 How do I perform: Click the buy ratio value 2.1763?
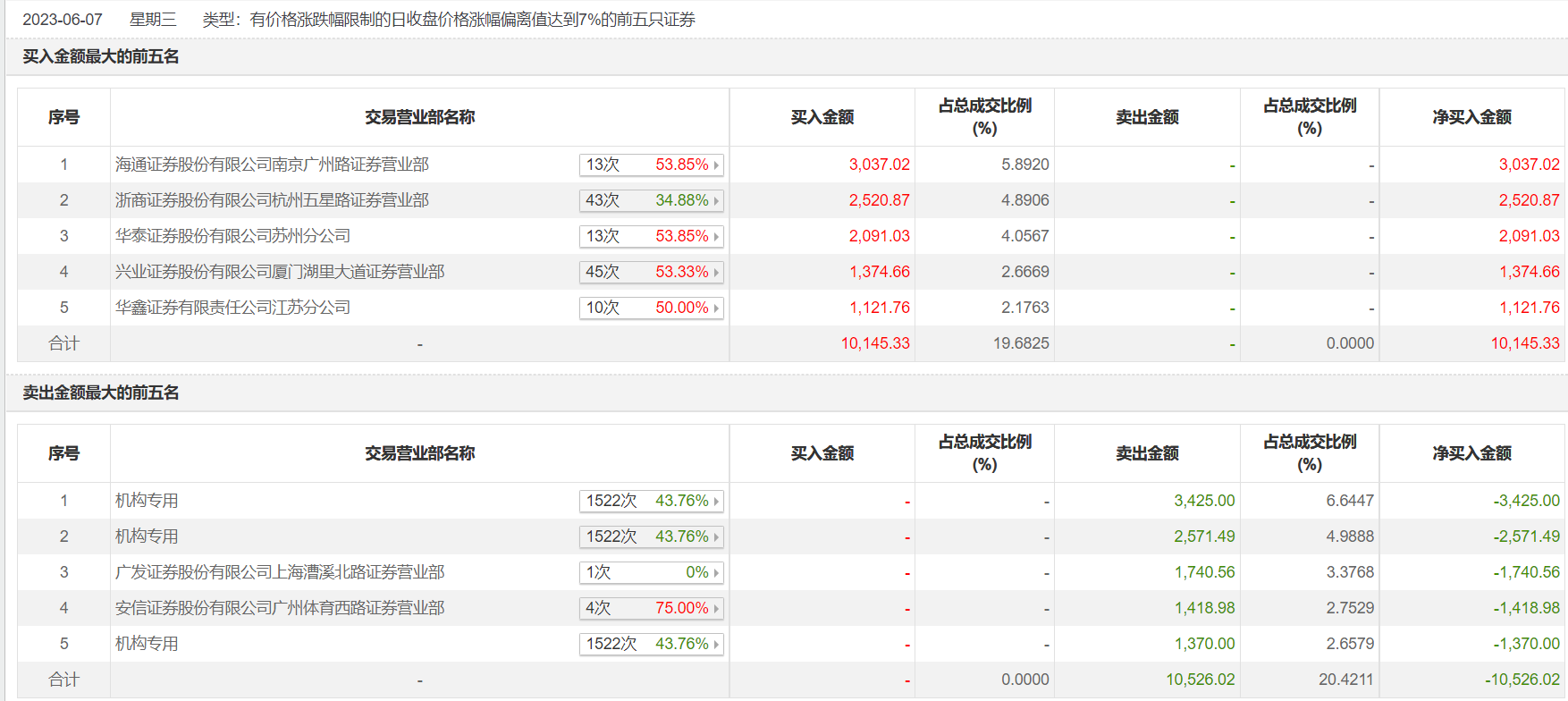[1025, 308]
